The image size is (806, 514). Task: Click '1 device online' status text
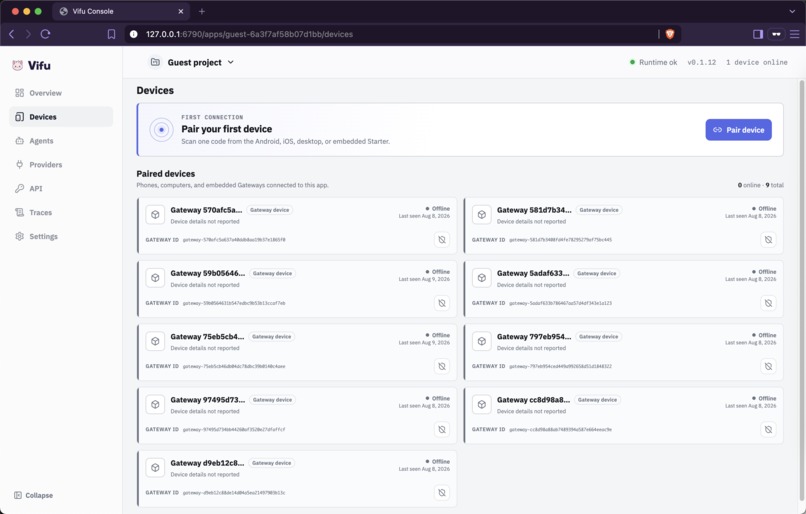click(x=757, y=62)
